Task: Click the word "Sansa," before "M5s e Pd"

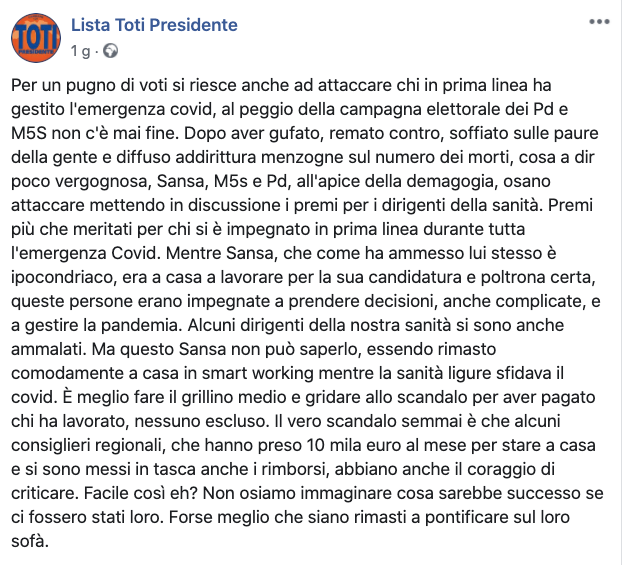Action: click(x=183, y=181)
